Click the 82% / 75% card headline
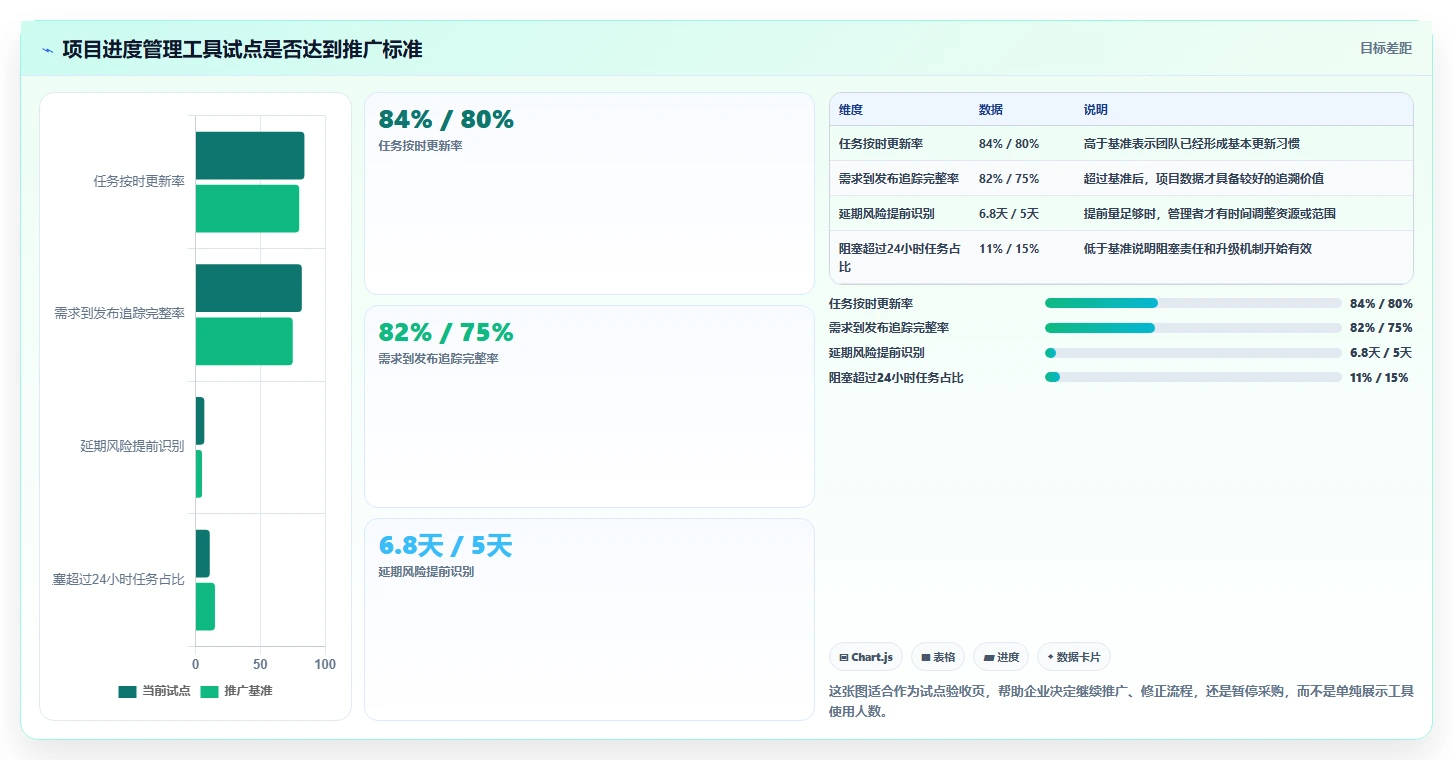The height and width of the screenshot is (760, 1453). (446, 333)
